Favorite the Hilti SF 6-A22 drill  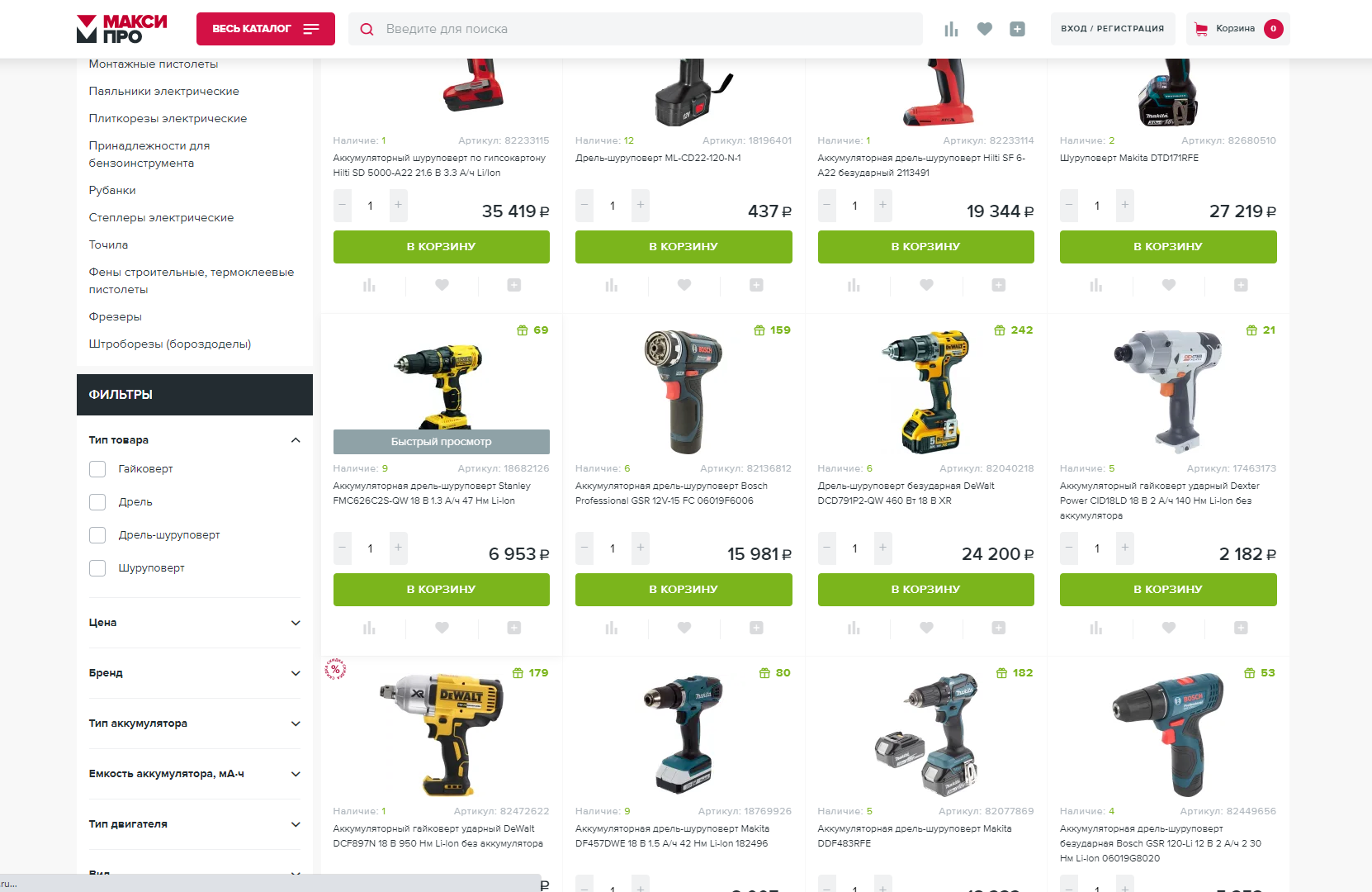tap(926, 285)
